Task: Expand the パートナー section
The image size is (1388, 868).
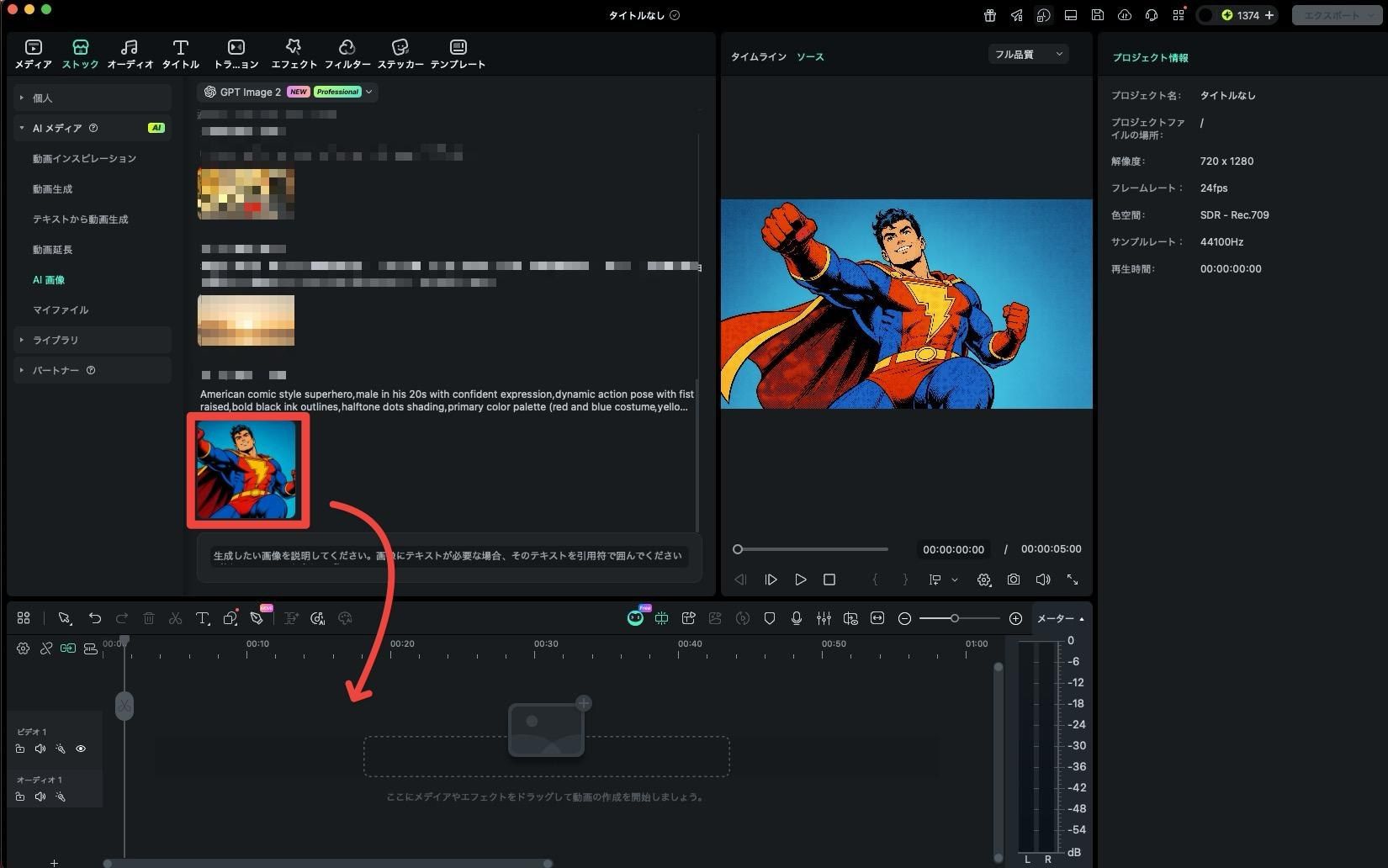Action: pyautogui.click(x=93, y=370)
